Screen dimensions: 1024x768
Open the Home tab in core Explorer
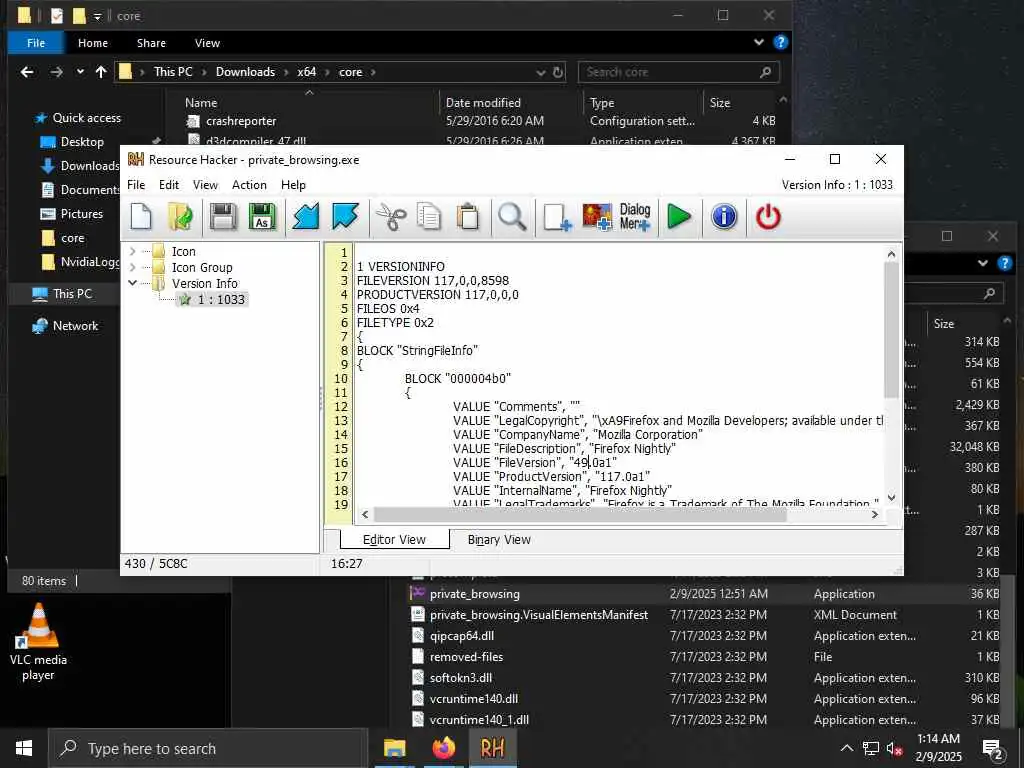[x=93, y=43]
